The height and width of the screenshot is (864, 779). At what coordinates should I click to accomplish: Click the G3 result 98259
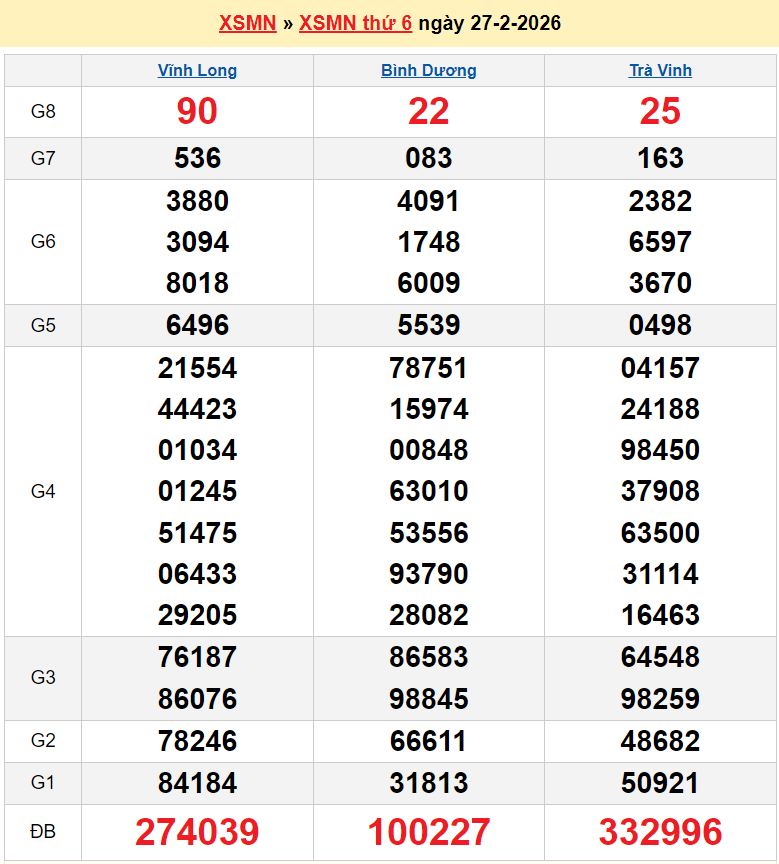click(660, 698)
